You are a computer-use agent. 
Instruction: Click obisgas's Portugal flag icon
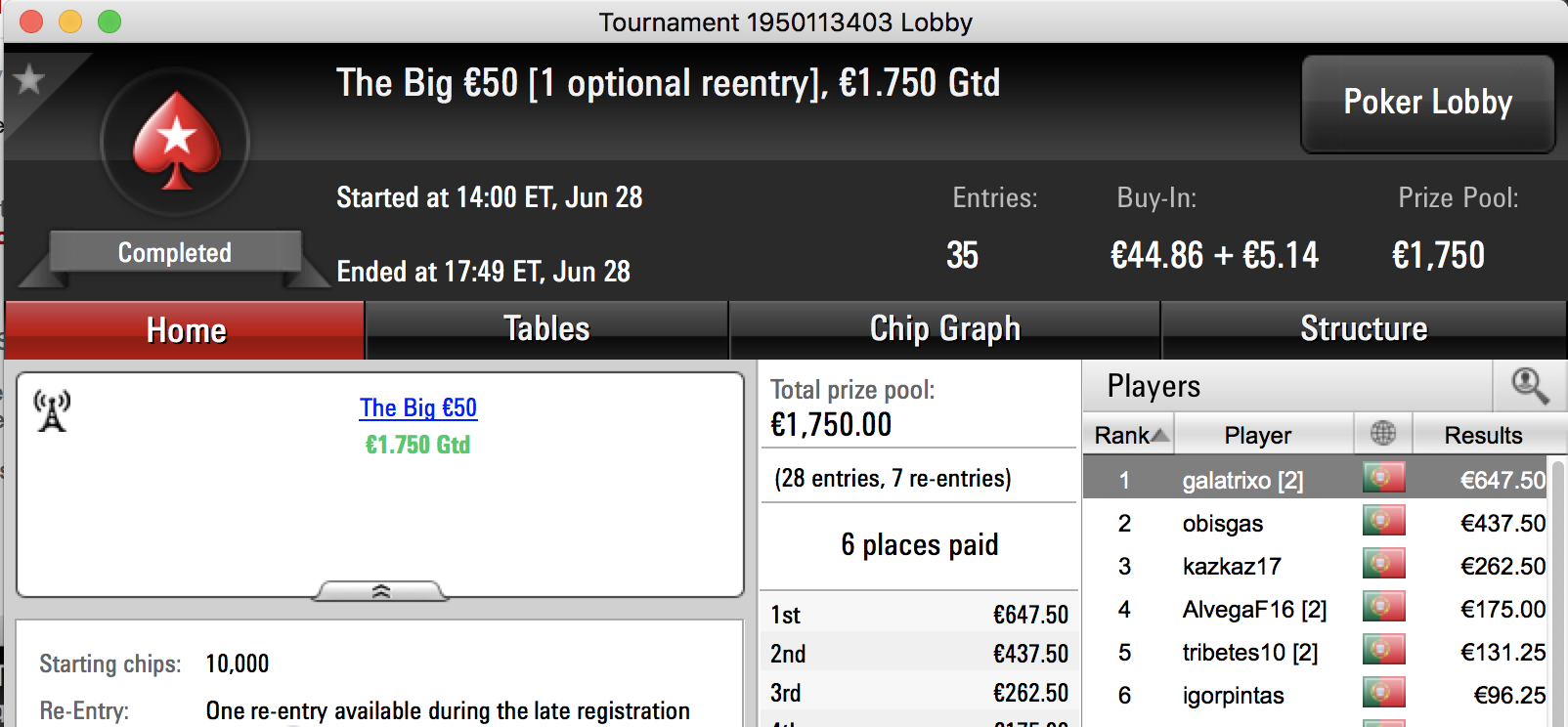pos(1383,521)
